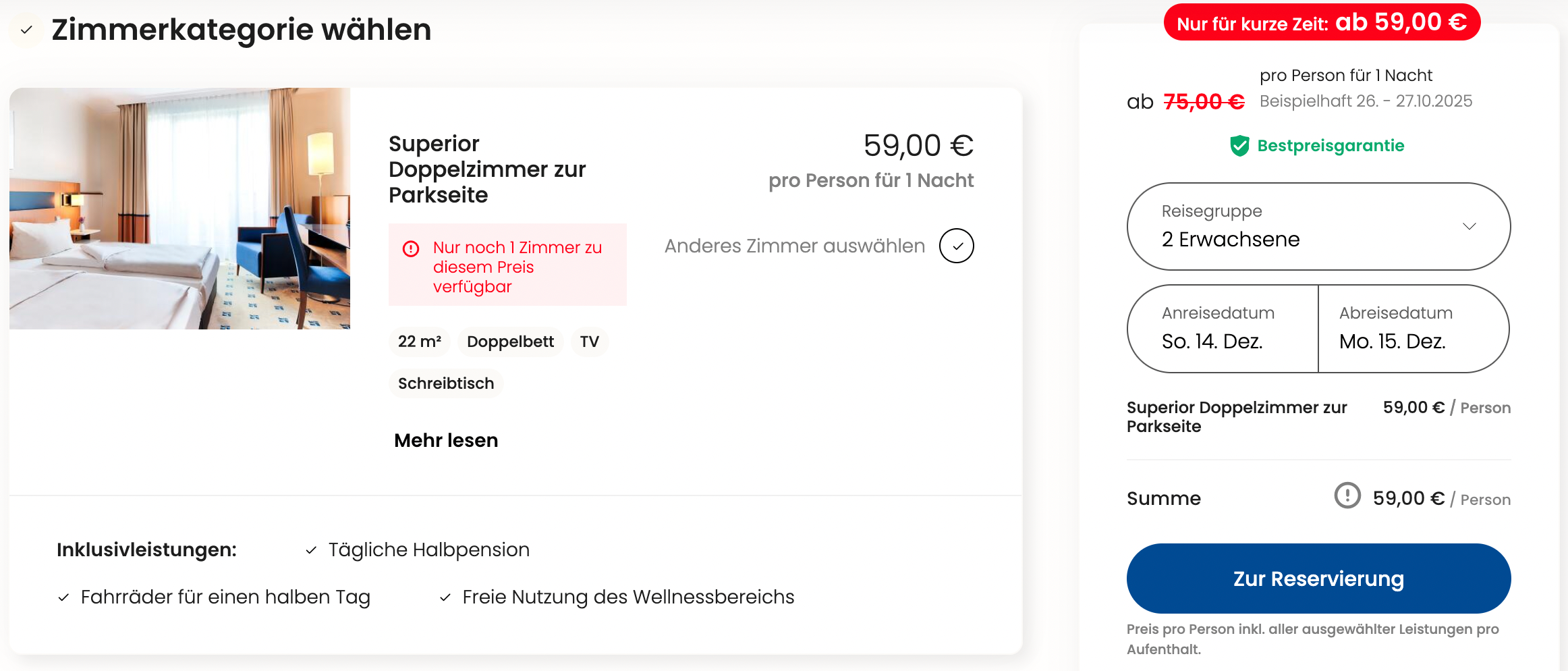Click checkmark icon before Freie Nutzung des Wellnessbereichs
1568x671 pixels.
(x=445, y=597)
